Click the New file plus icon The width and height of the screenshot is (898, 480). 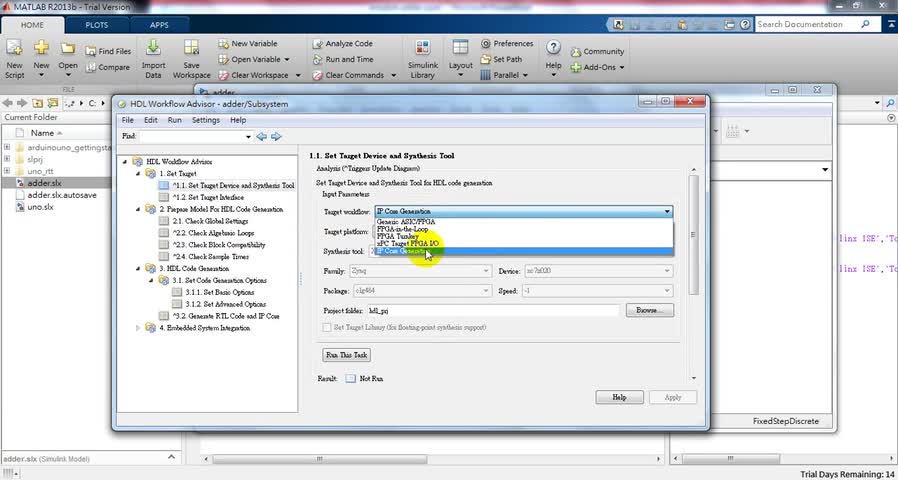[x=41, y=48]
